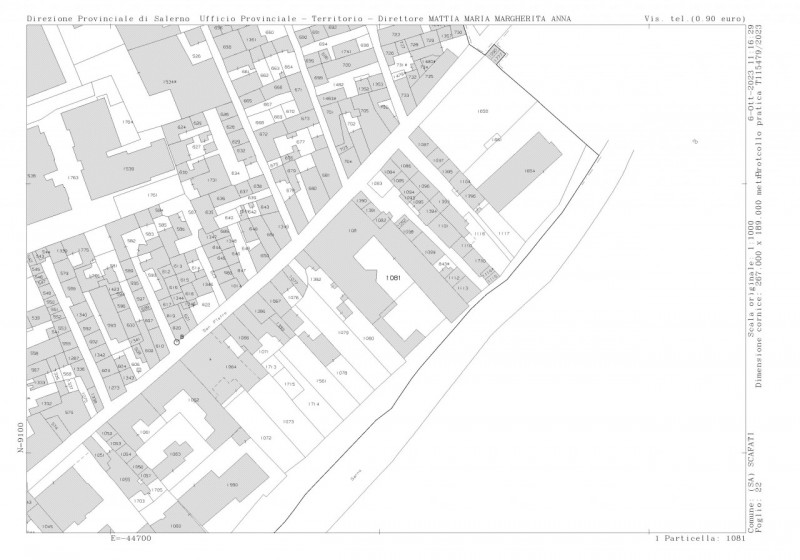Select the large parcel numbered 1655
This screenshot has width=800, height=560.
[483, 112]
